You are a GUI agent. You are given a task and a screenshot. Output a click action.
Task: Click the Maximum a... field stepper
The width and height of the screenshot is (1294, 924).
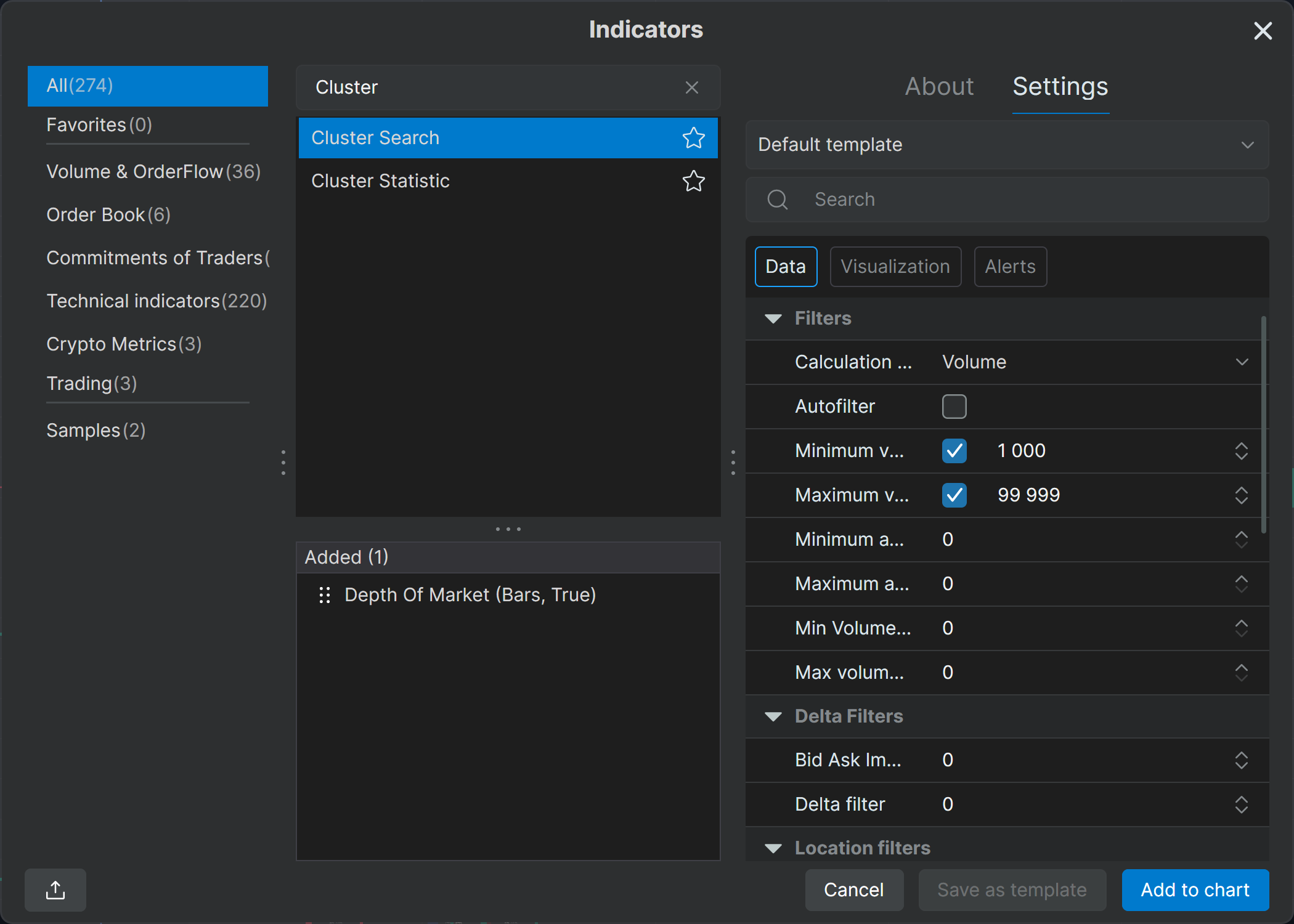1242,584
